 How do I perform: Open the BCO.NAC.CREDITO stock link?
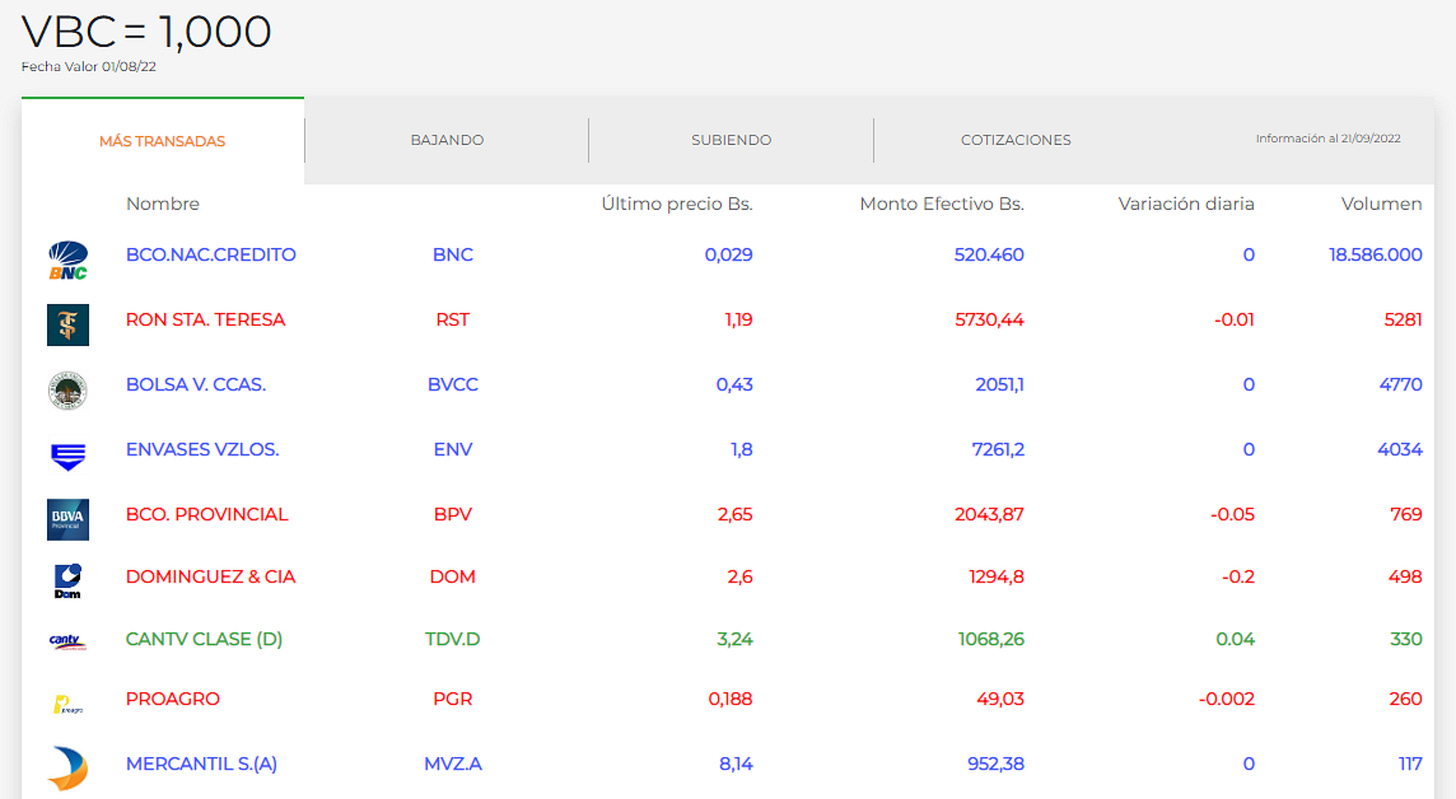(211, 255)
